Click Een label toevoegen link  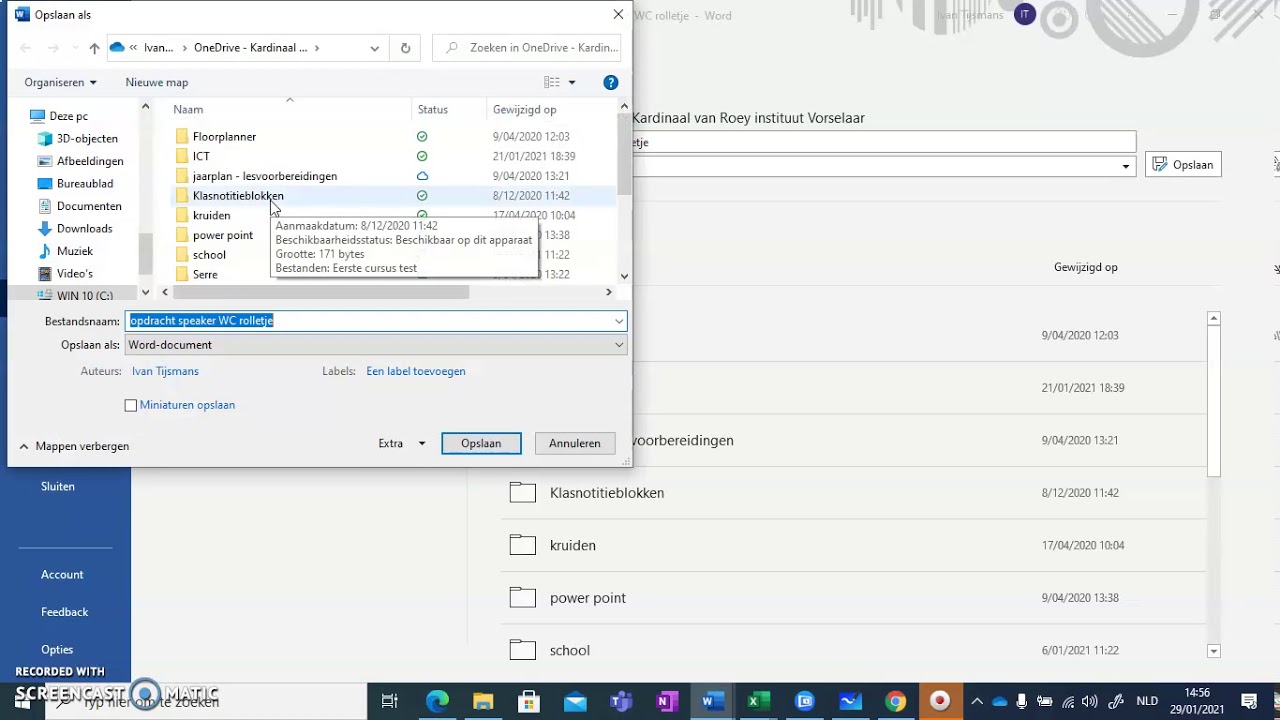point(416,371)
